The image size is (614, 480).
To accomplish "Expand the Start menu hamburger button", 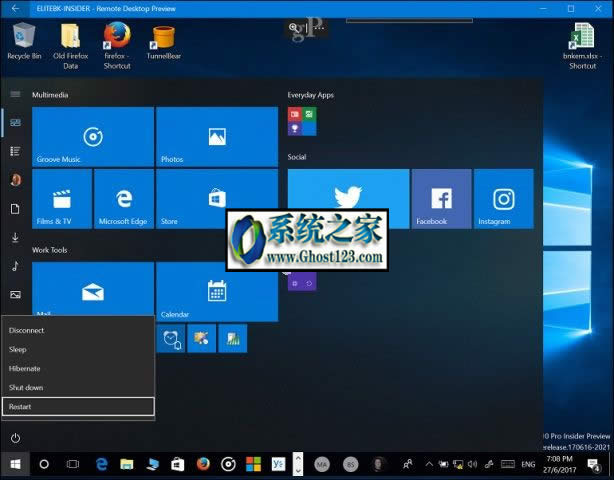I will coord(15,94).
